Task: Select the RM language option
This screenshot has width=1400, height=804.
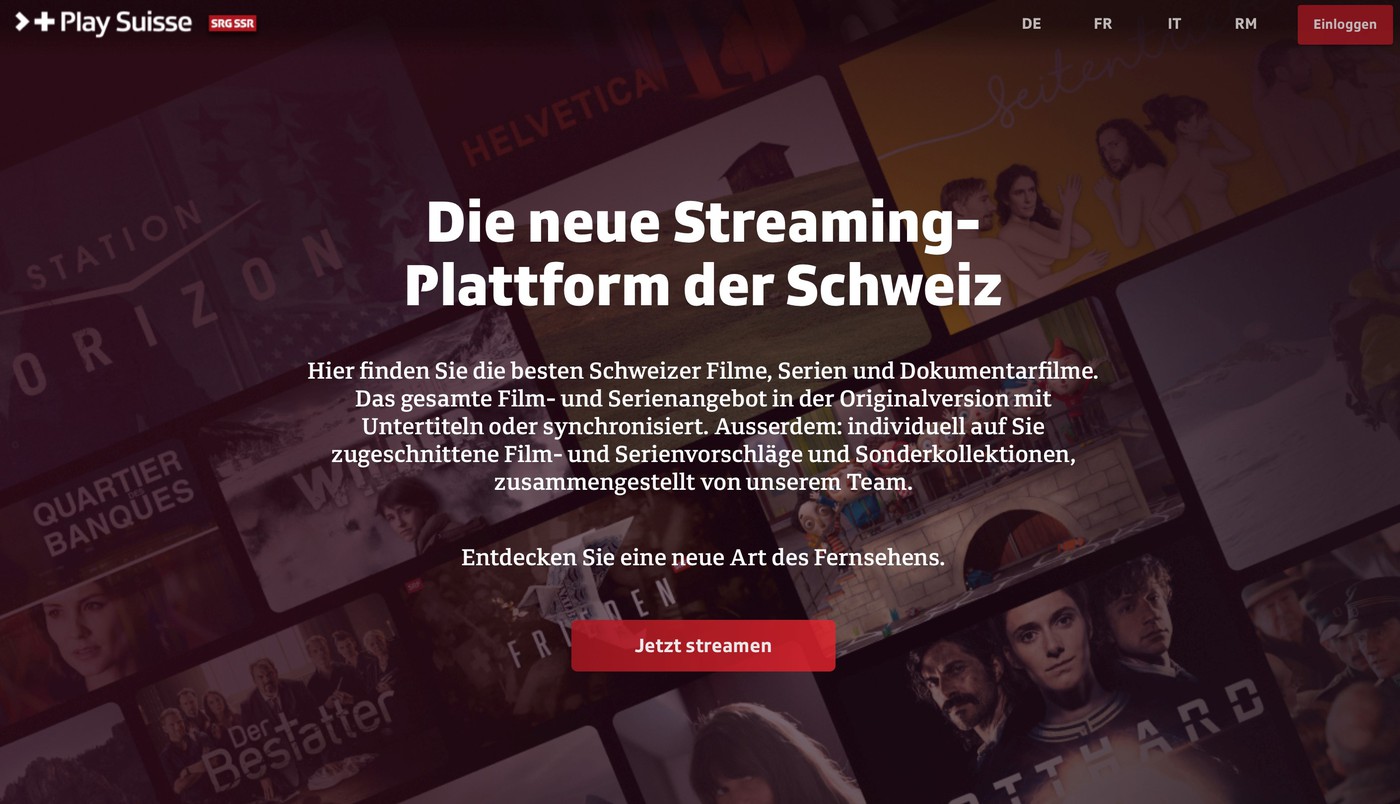Action: [1245, 24]
